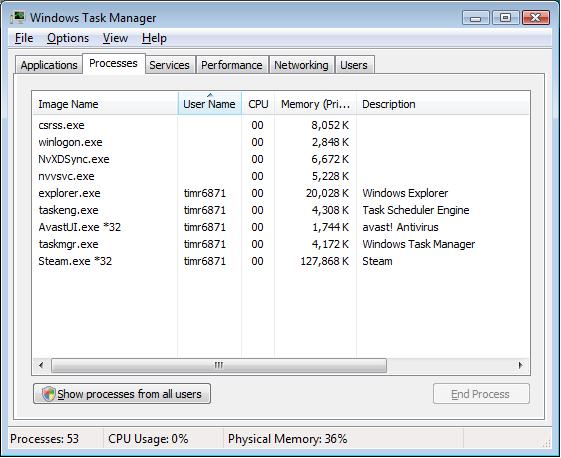Click the Task Scheduler Engine description
Screen dimensions: 561x458
pos(416,210)
